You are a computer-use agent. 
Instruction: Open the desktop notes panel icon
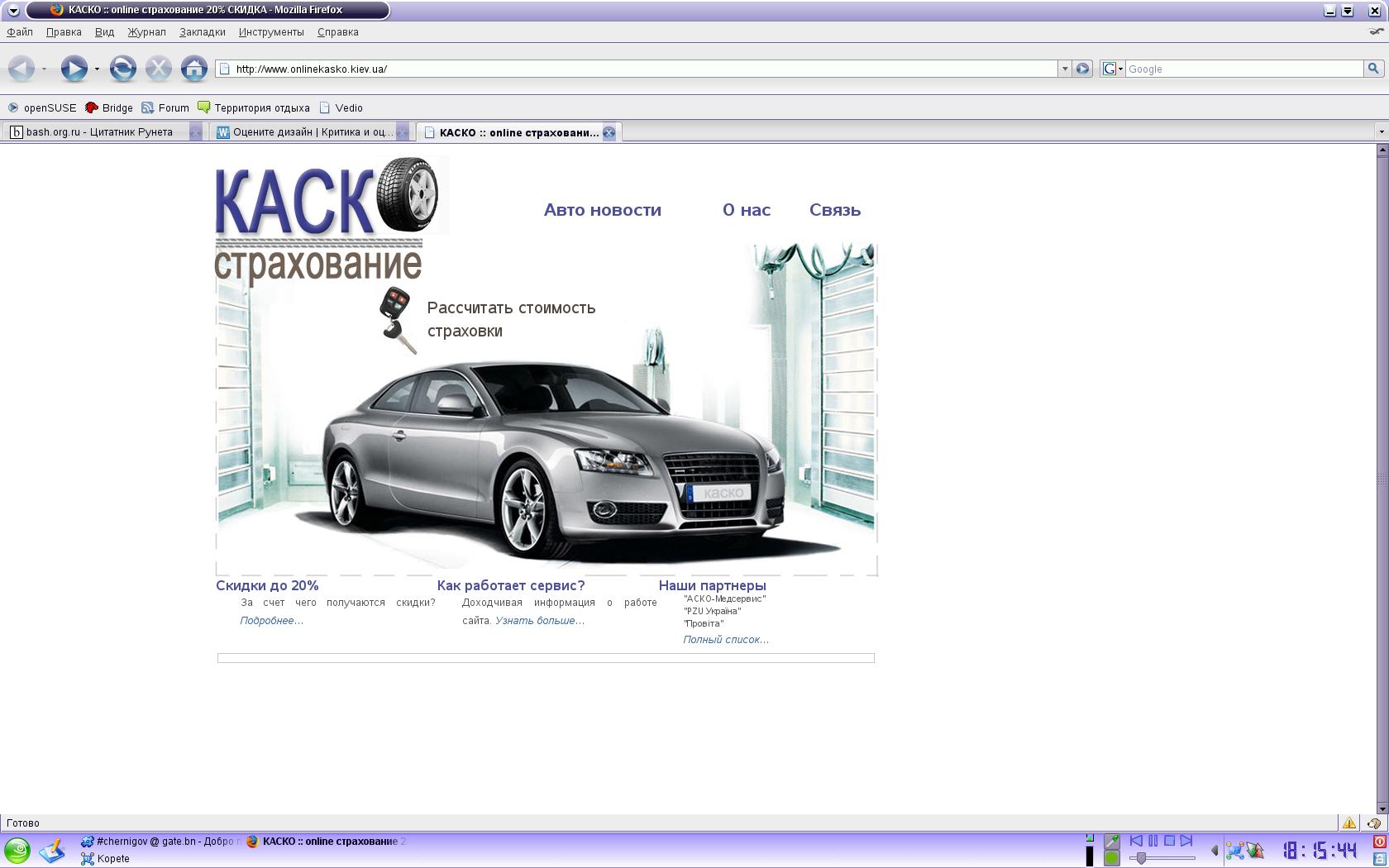tap(52, 851)
